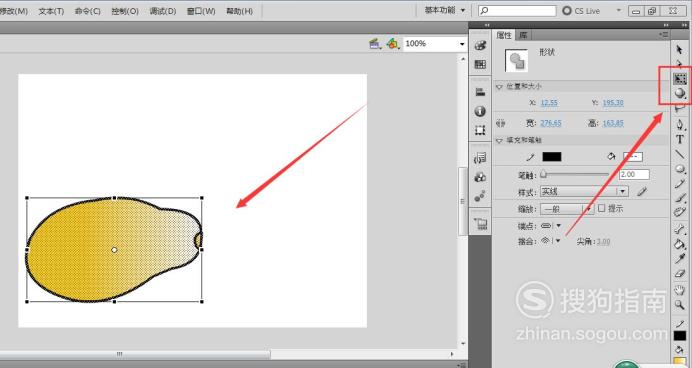This screenshot has height=368, width=692.
Task: Click the width-height lock link toggle
Action: click(x=500, y=123)
